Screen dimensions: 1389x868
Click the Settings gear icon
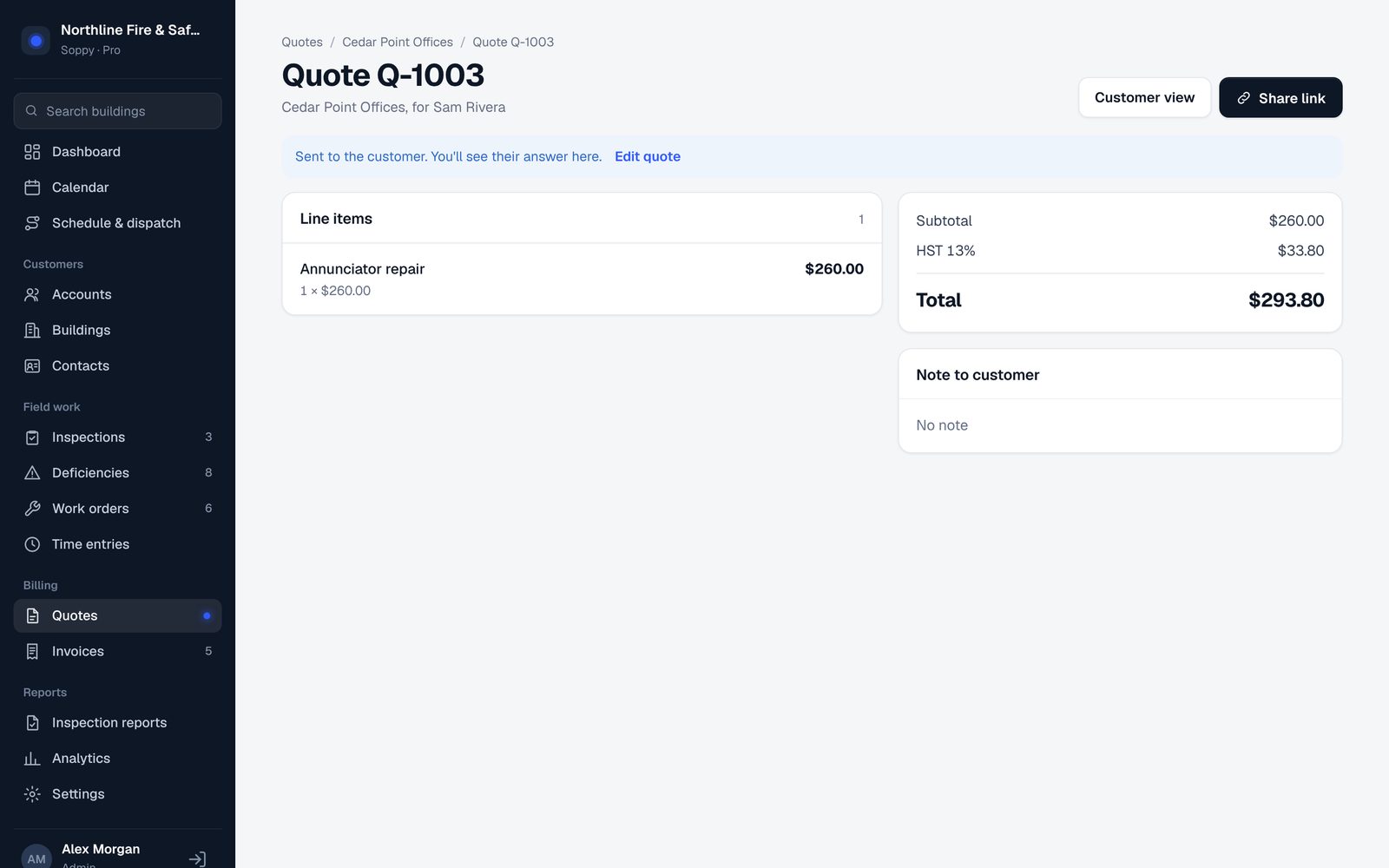click(32, 794)
